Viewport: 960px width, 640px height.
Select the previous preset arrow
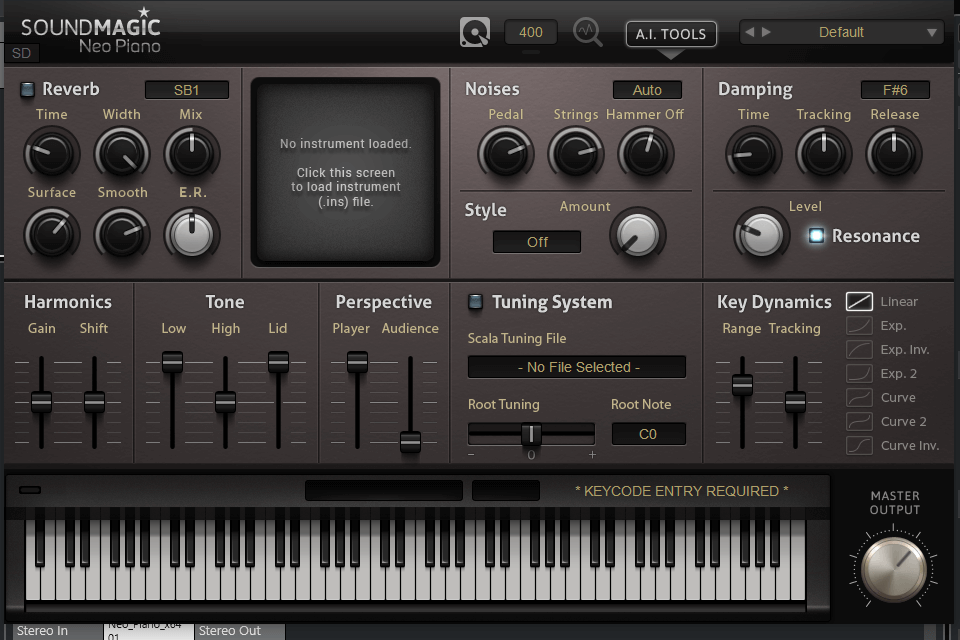point(750,32)
